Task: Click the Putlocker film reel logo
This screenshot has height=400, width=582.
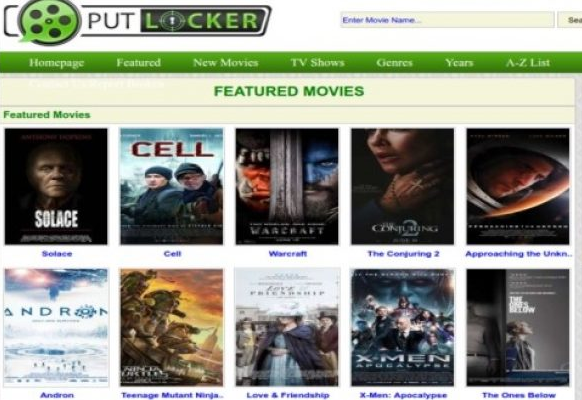Action: [x=49, y=21]
